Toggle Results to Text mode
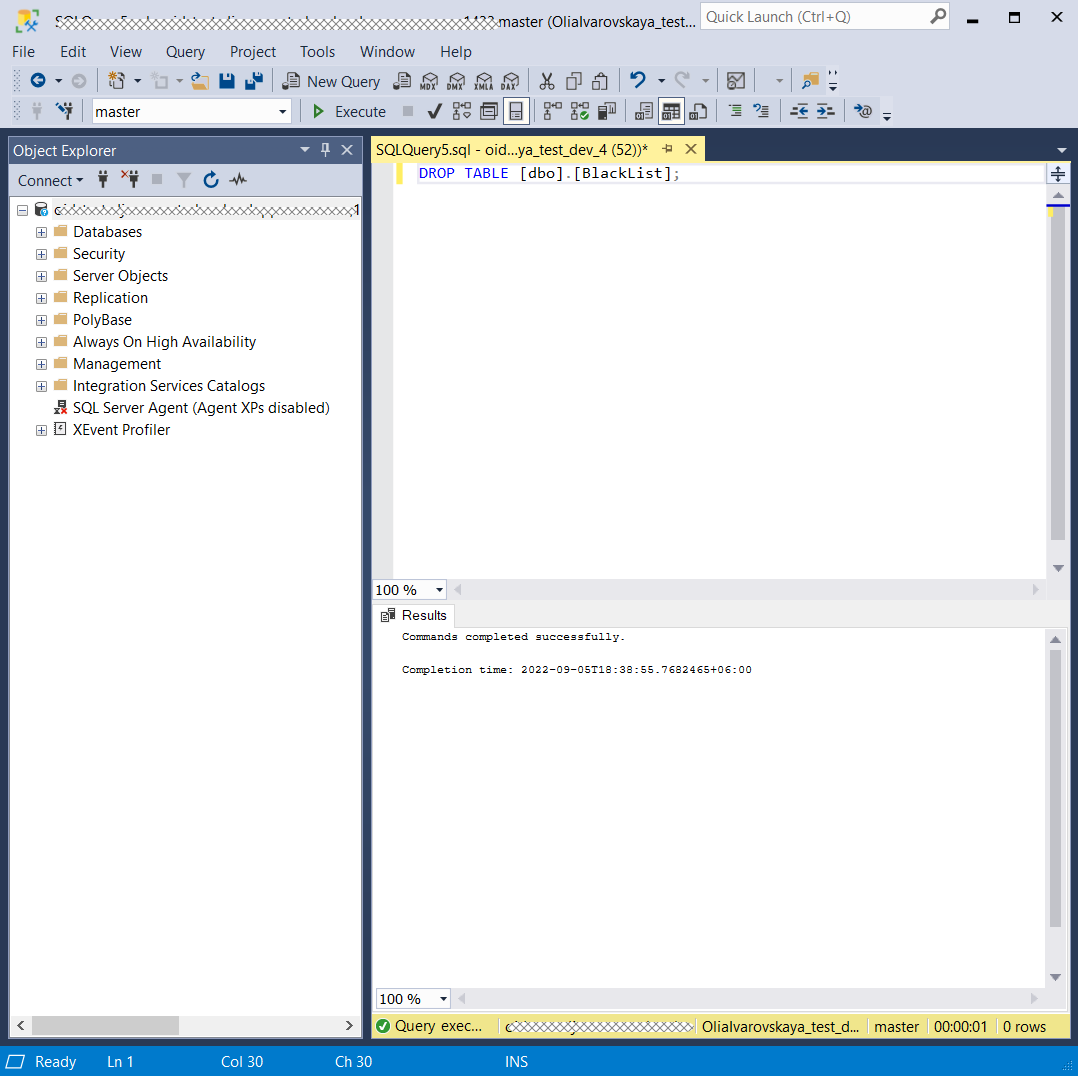1078x1076 pixels. pyautogui.click(x=644, y=111)
